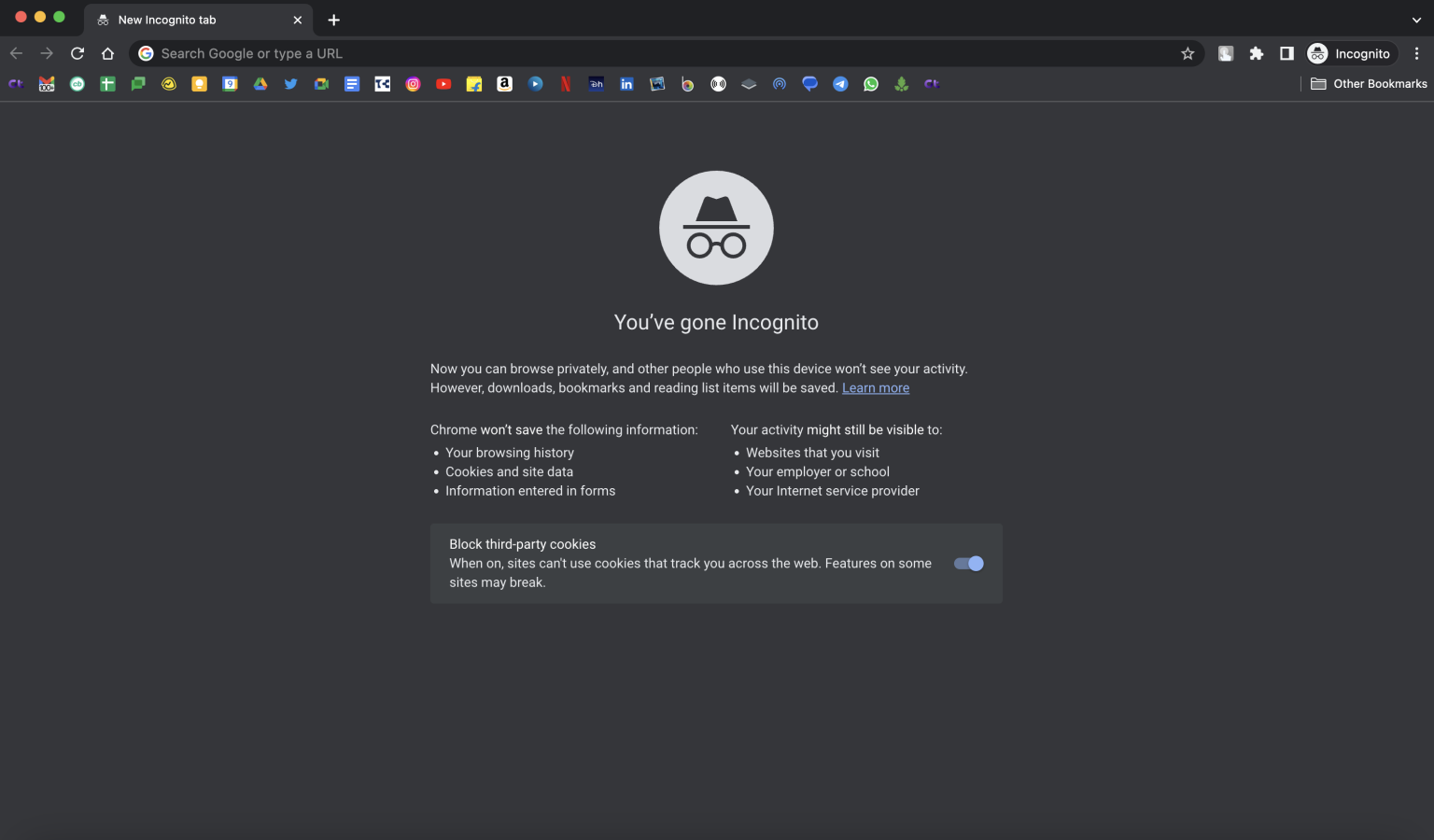Image resolution: width=1434 pixels, height=840 pixels.
Task: Click the Extensions puzzle icon
Action: [1256, 53]
